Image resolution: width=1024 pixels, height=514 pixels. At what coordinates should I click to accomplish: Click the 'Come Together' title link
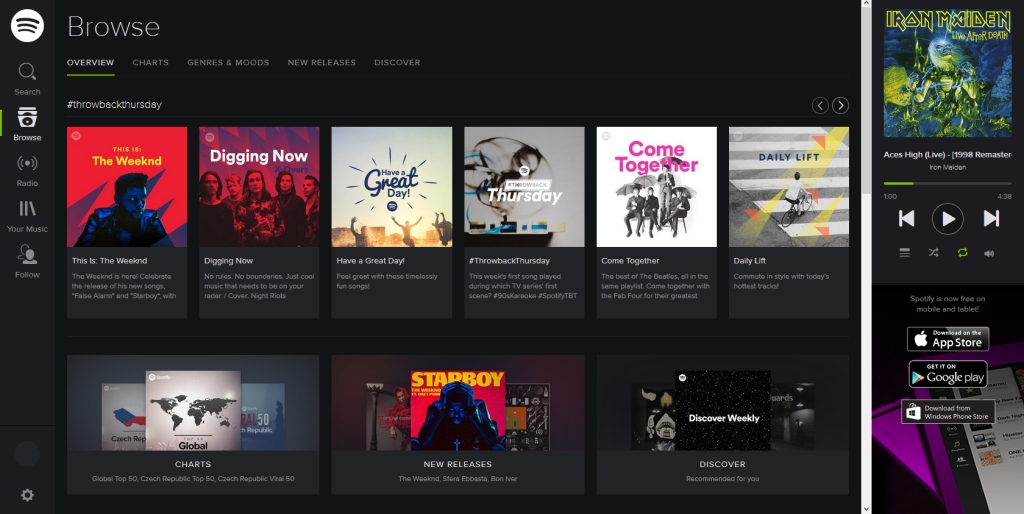pos(630,261)
